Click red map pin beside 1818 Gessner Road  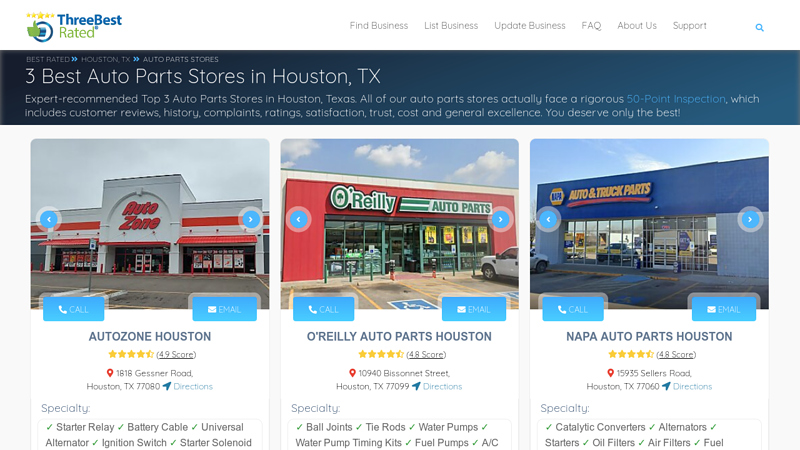pyautogui.click(x=110, y=373)
